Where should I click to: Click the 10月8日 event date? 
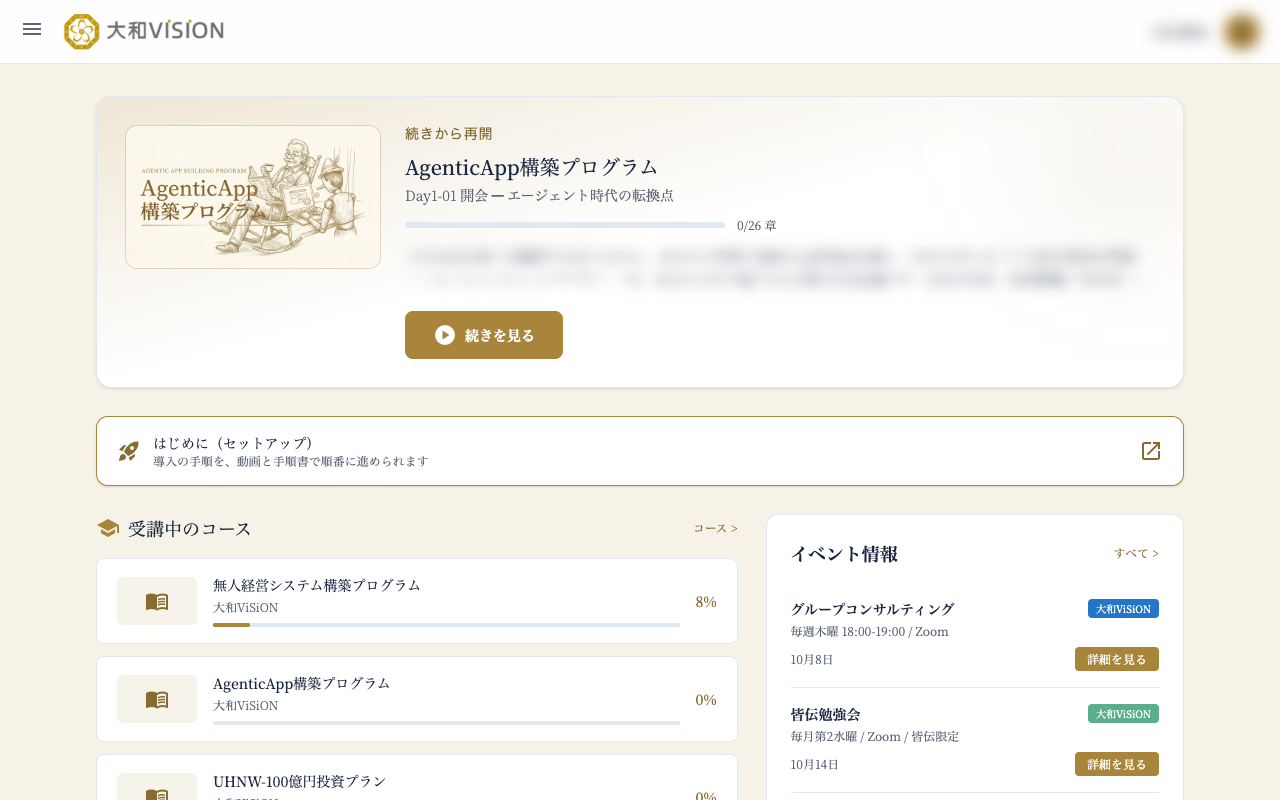coord(812,659)
